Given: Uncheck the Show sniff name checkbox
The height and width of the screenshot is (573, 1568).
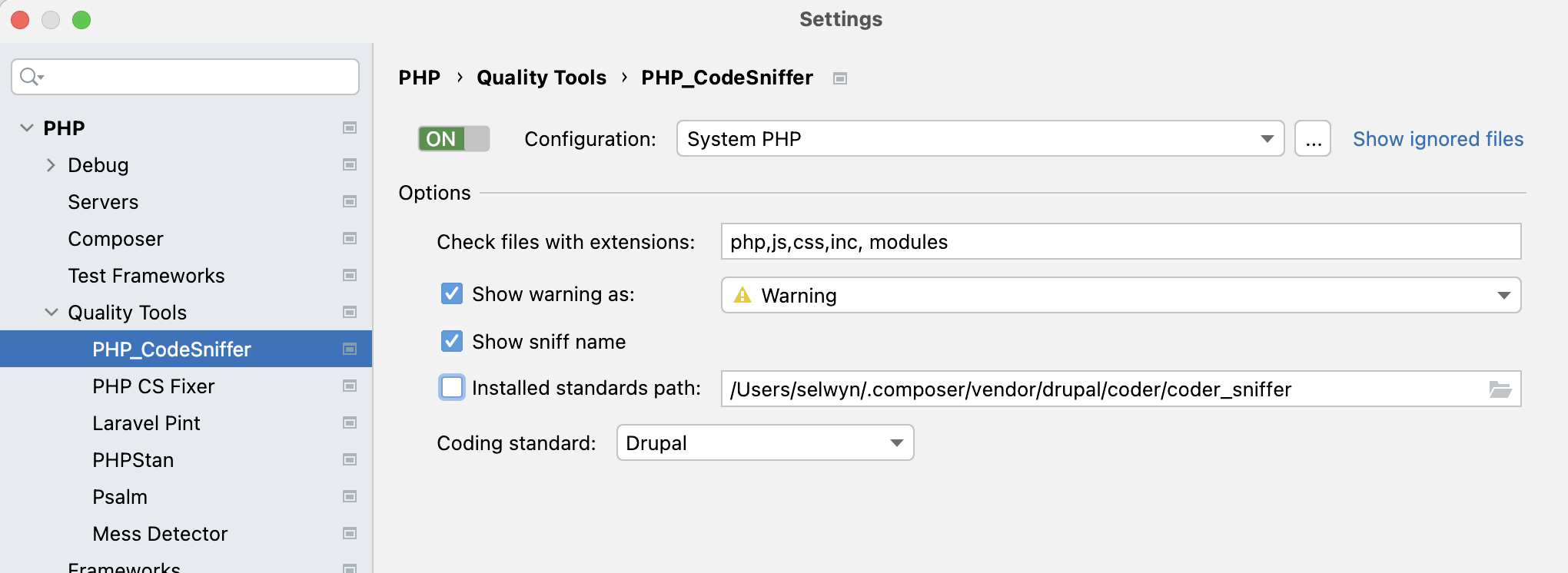Looking at the screenshot, I should click(452, 341).
